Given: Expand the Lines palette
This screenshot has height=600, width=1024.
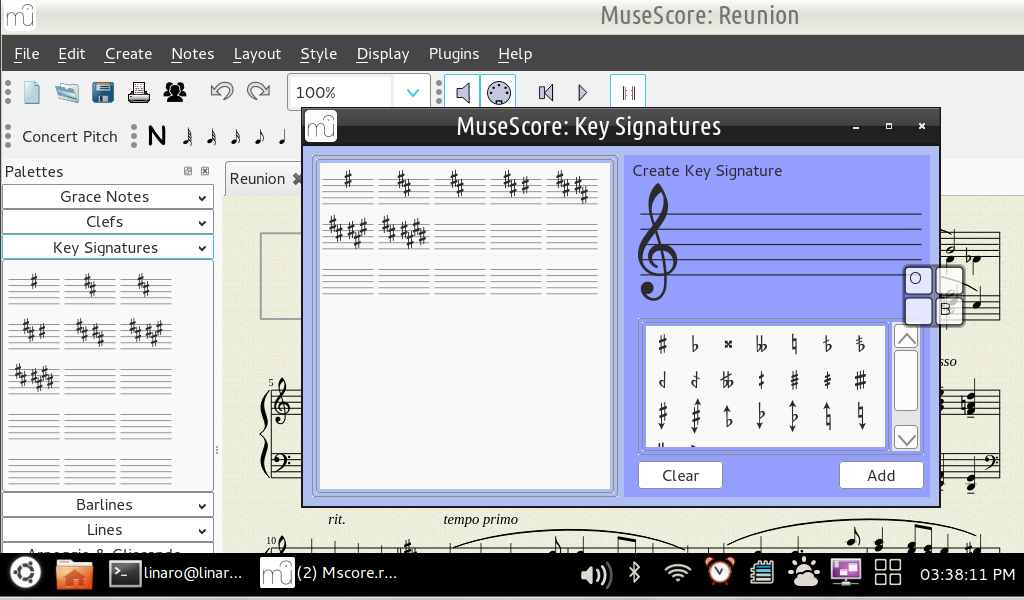Looking at the screenshot, I should pyautogui.click(x=108, y=529).
